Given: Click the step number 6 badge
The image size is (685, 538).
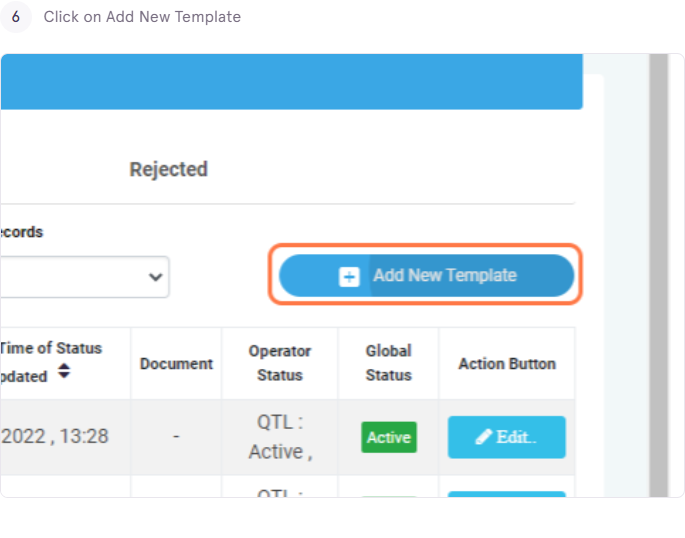Looking at the screenshot, I should click(16, 17).
